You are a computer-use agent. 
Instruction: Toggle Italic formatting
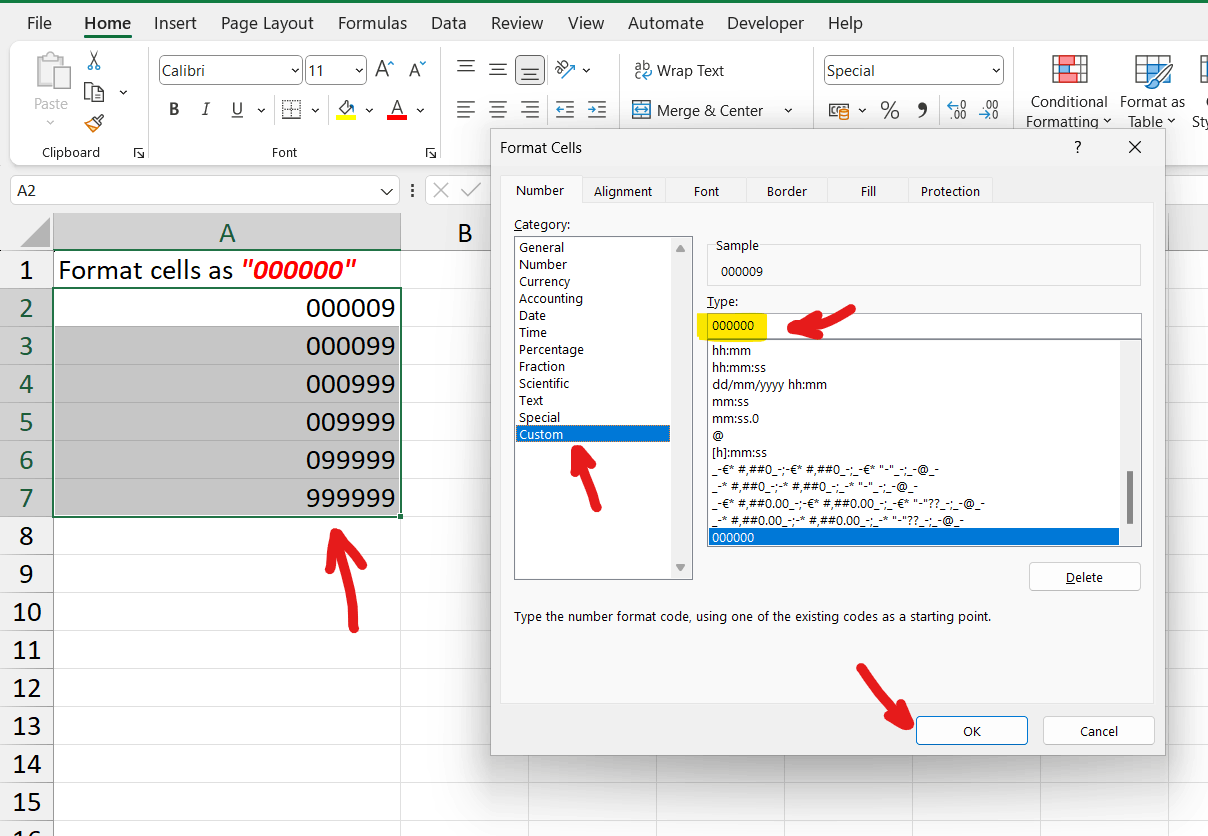click(x=205, y=110)
